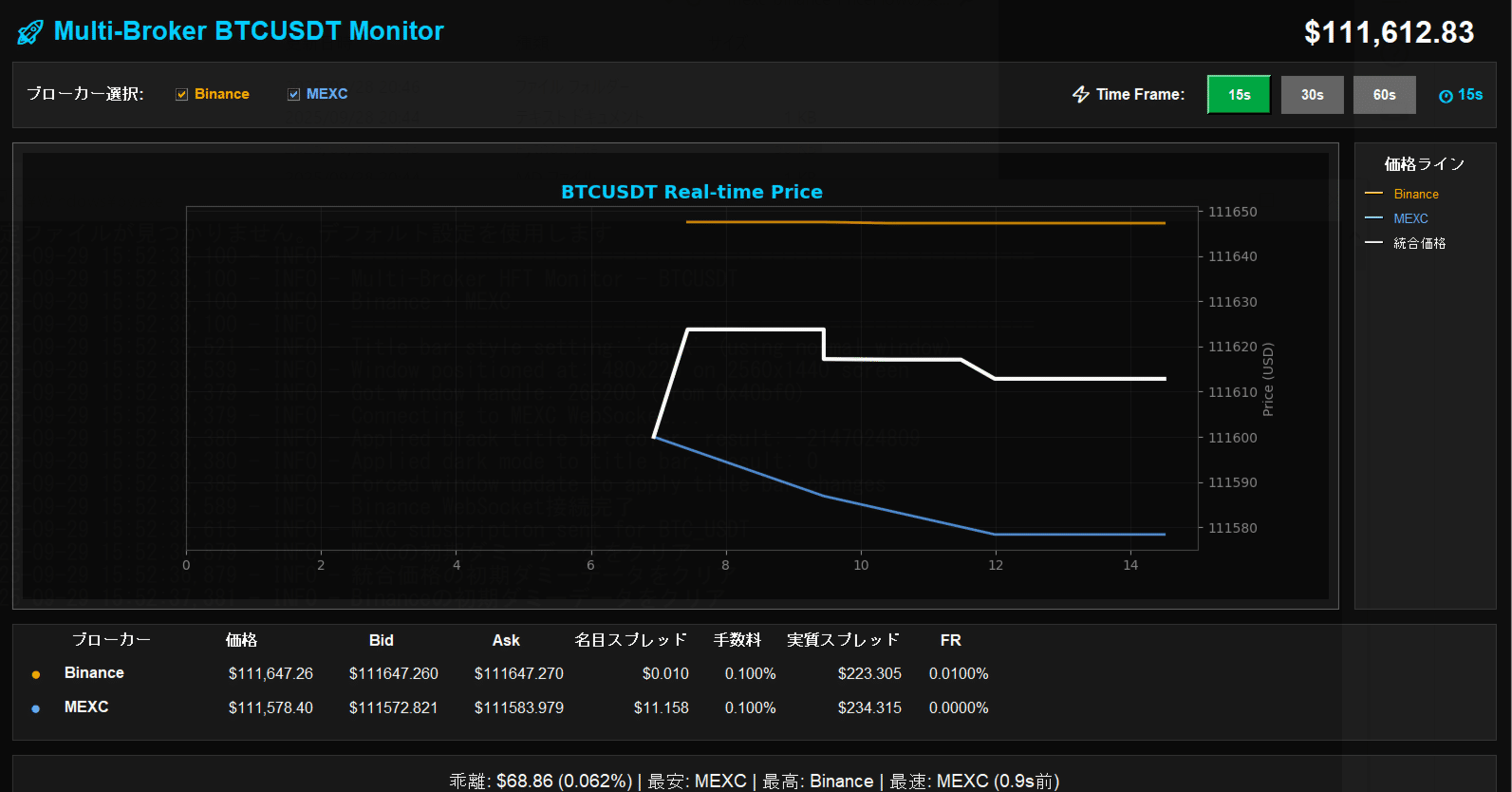Toggle the MEXC broker checkbox
1512x792 pixels.
294,94
